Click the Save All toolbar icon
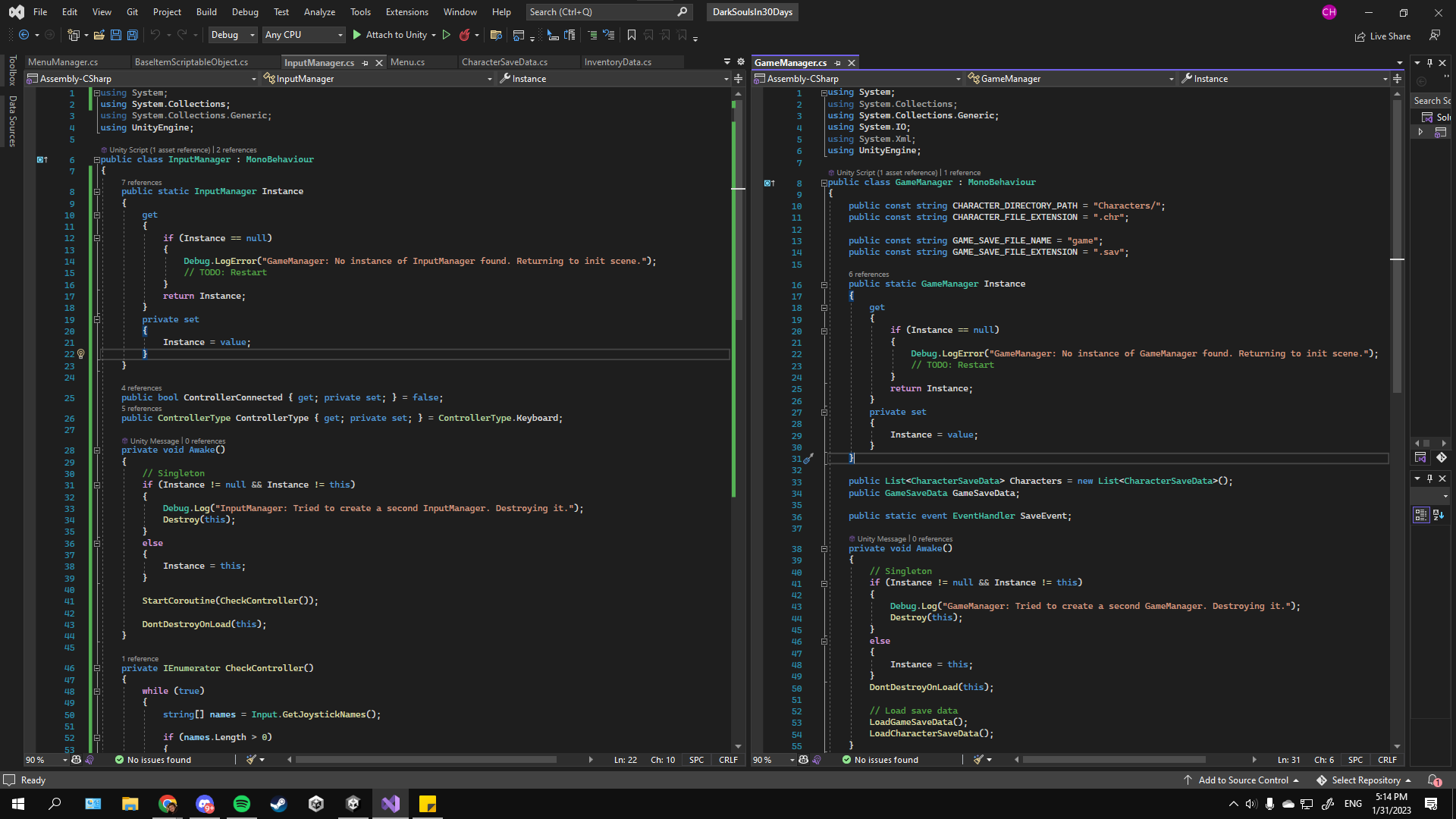The width and height of the screenshot is (1456, 819). coord(133,35)
